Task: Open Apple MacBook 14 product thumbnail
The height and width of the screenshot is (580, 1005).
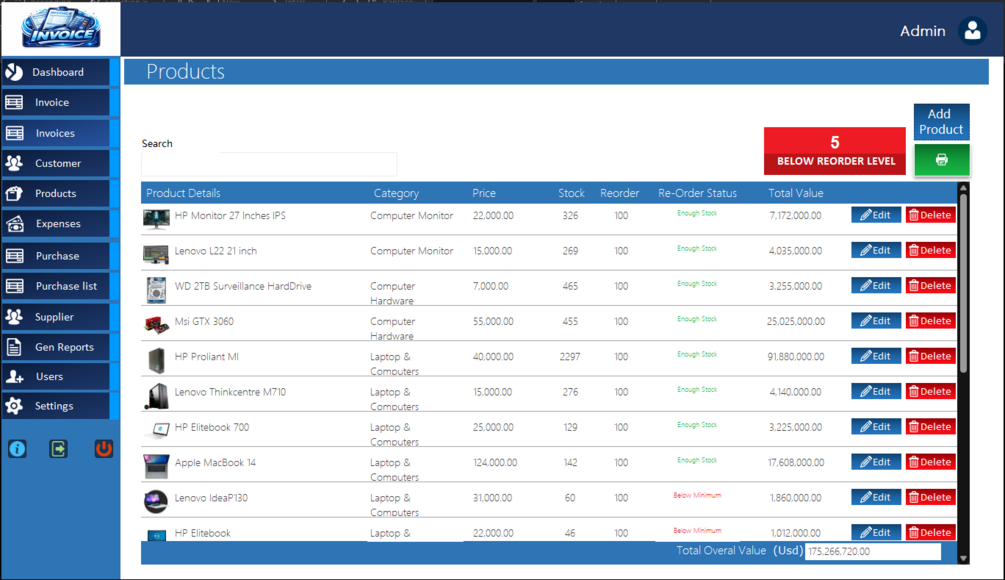Action: pyautogui.click(x=156, y=466)
